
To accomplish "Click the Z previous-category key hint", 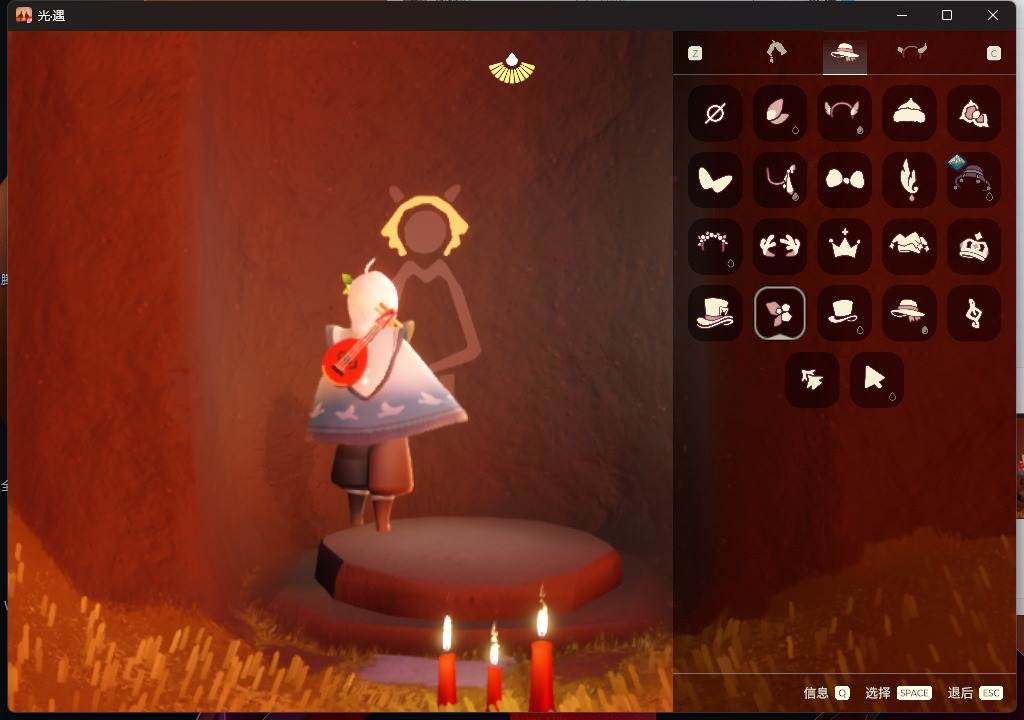I will (695, 54).
